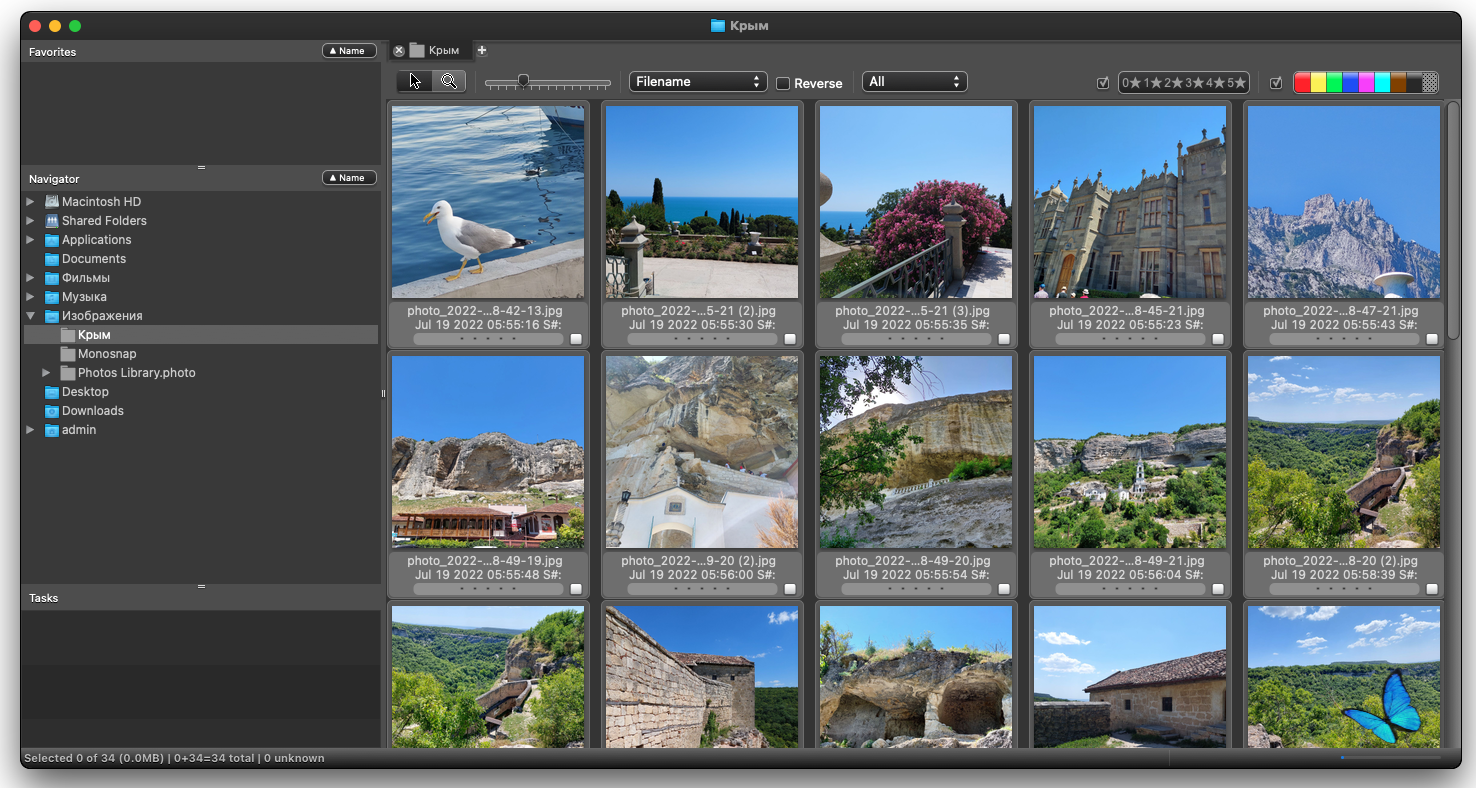Tick the checkbox for photo_2022-...5-21 (3).jpg
1476x788 pixels.
point(1004,339)
